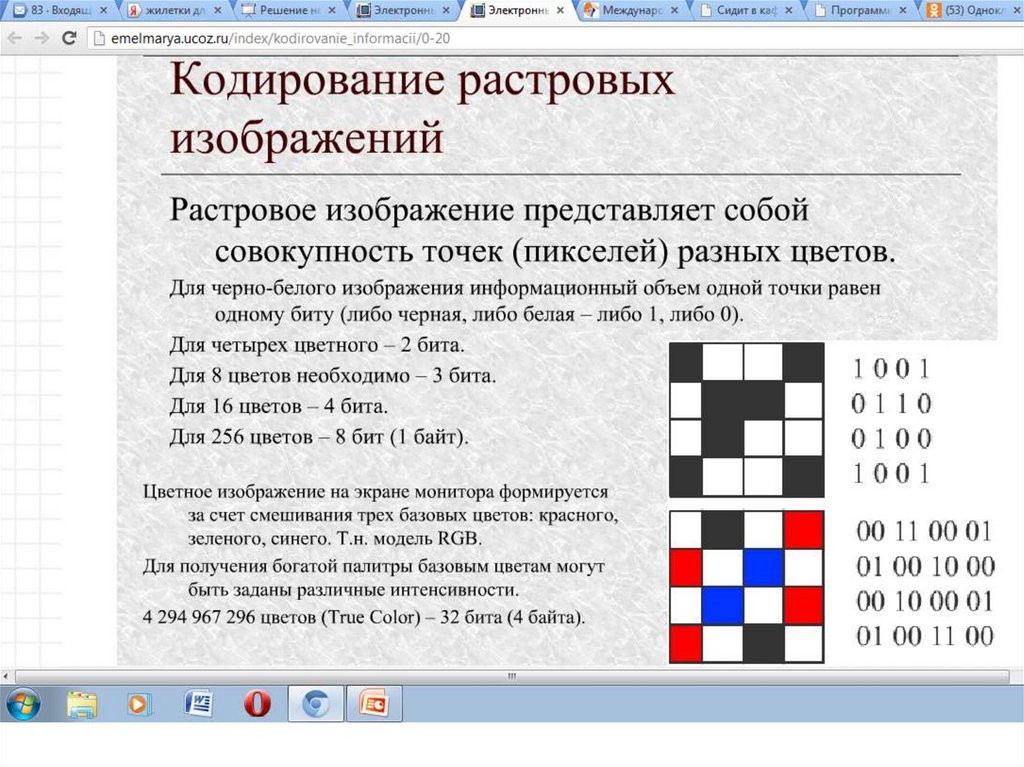
Task: Close the 'Междунар' tab
Action: point(674,10)
